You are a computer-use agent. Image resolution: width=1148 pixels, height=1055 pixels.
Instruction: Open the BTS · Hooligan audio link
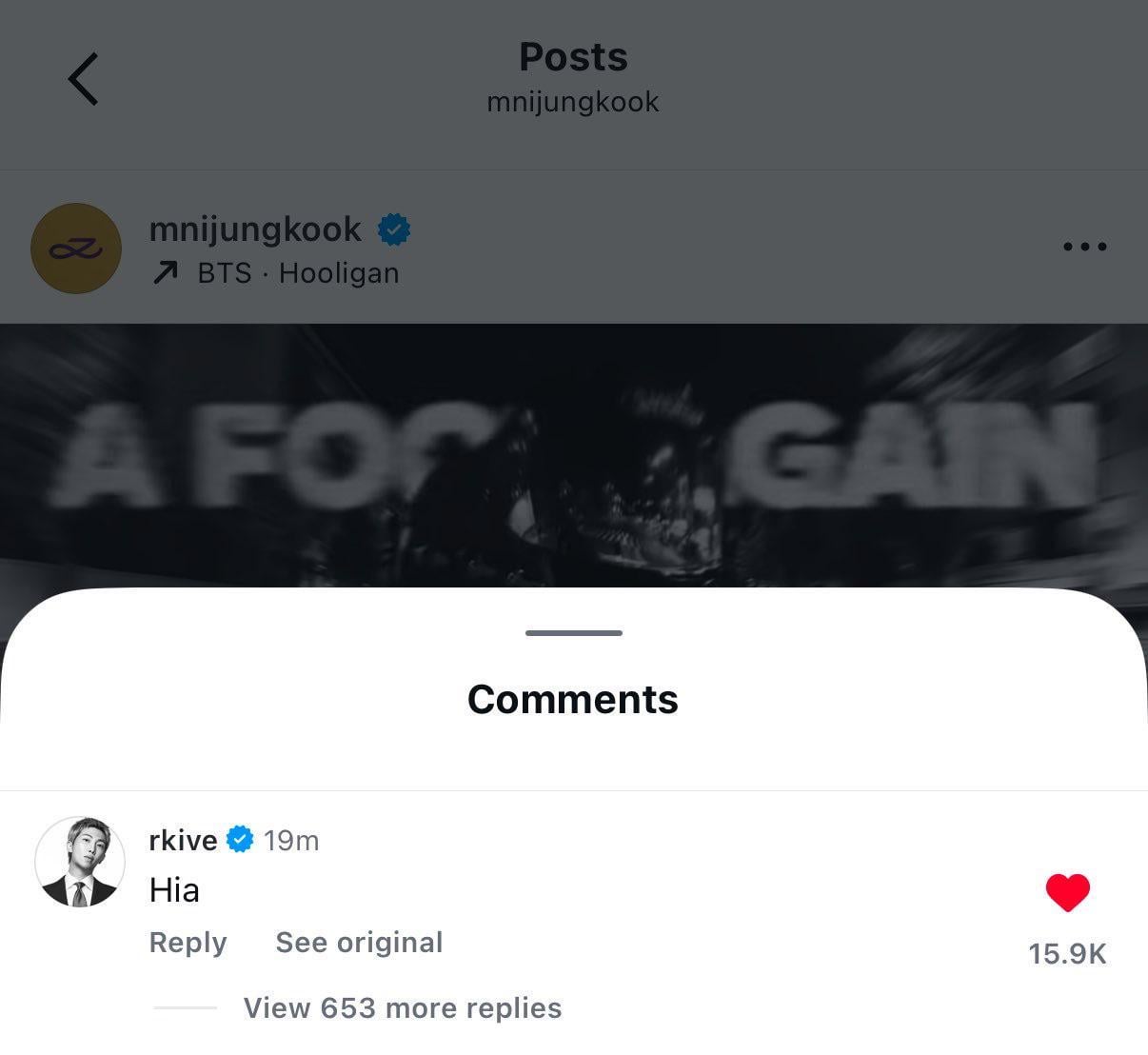coord(298,274)
